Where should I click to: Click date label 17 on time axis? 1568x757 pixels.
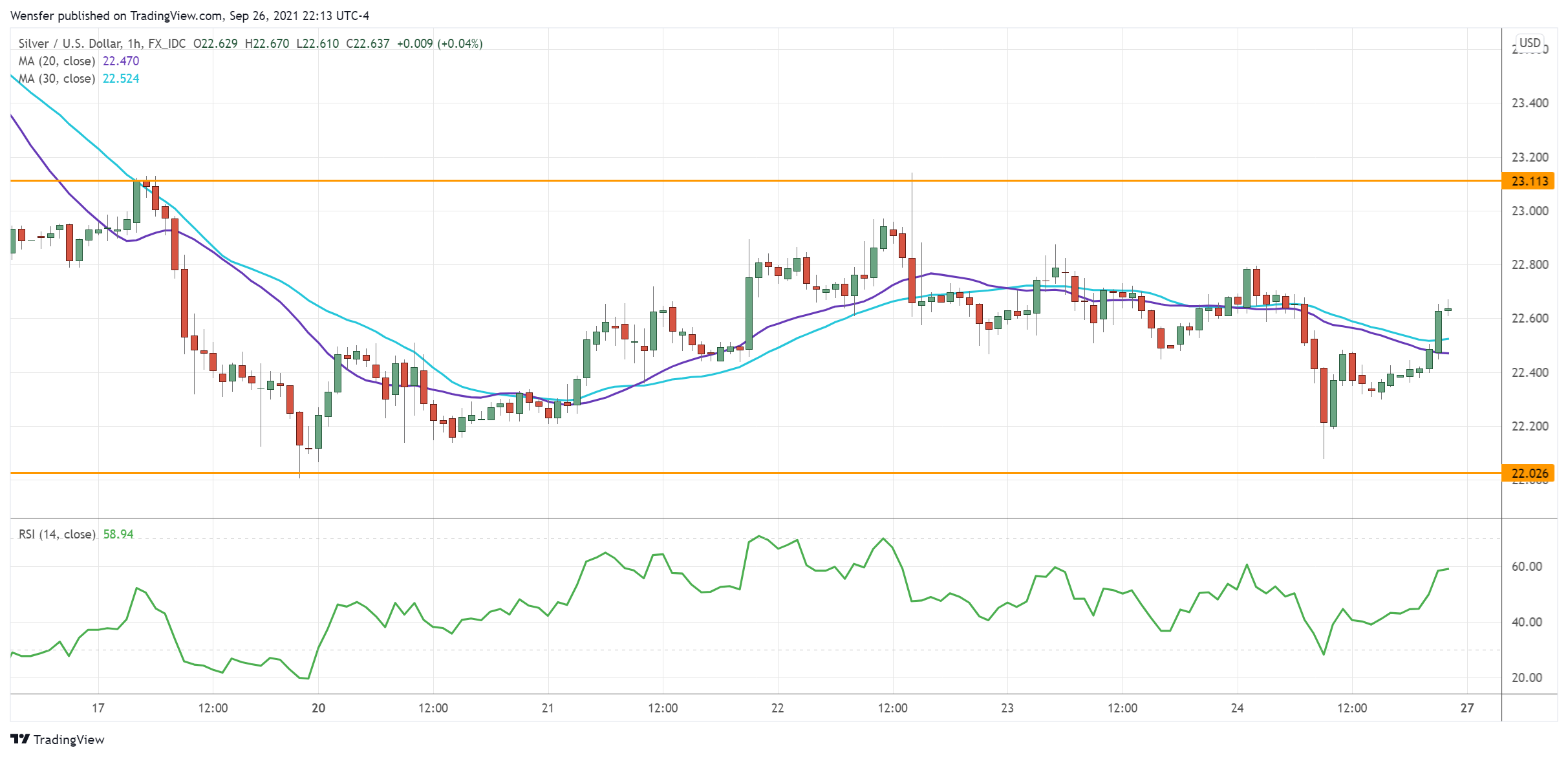click(x=98, y=708)
